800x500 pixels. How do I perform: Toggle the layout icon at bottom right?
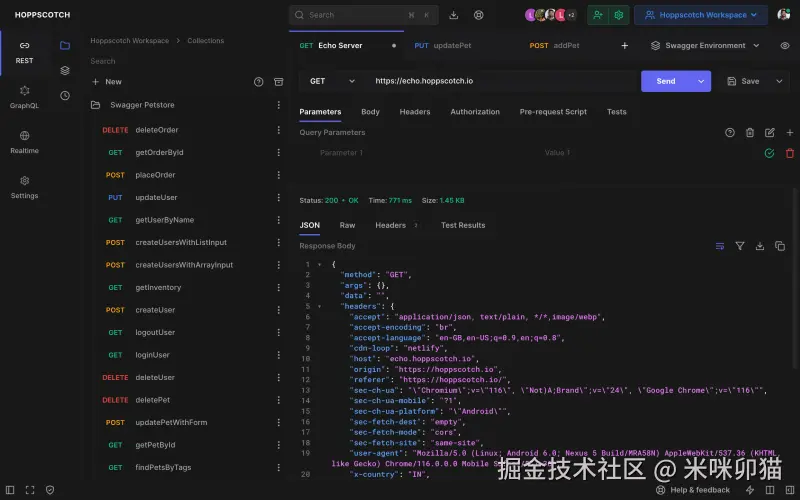click(x=769, y=490)
